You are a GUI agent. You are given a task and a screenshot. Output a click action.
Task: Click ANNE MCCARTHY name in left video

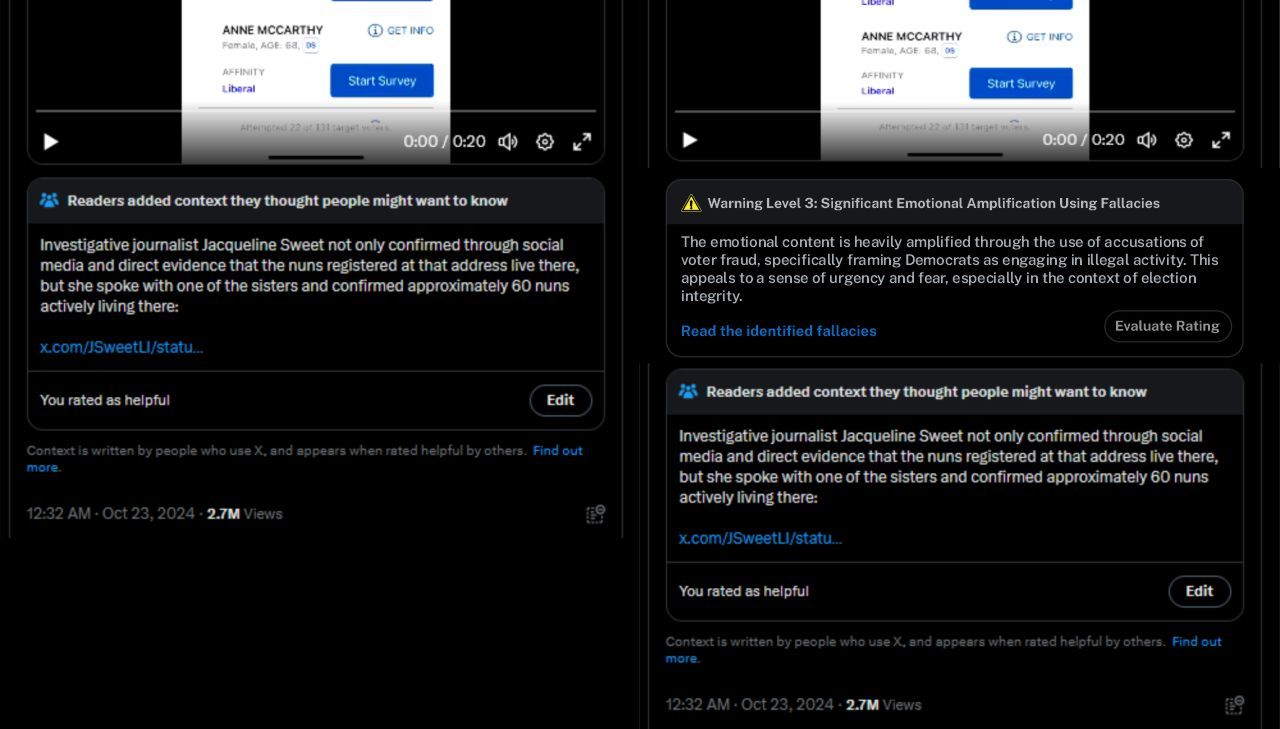pos(272,30)
